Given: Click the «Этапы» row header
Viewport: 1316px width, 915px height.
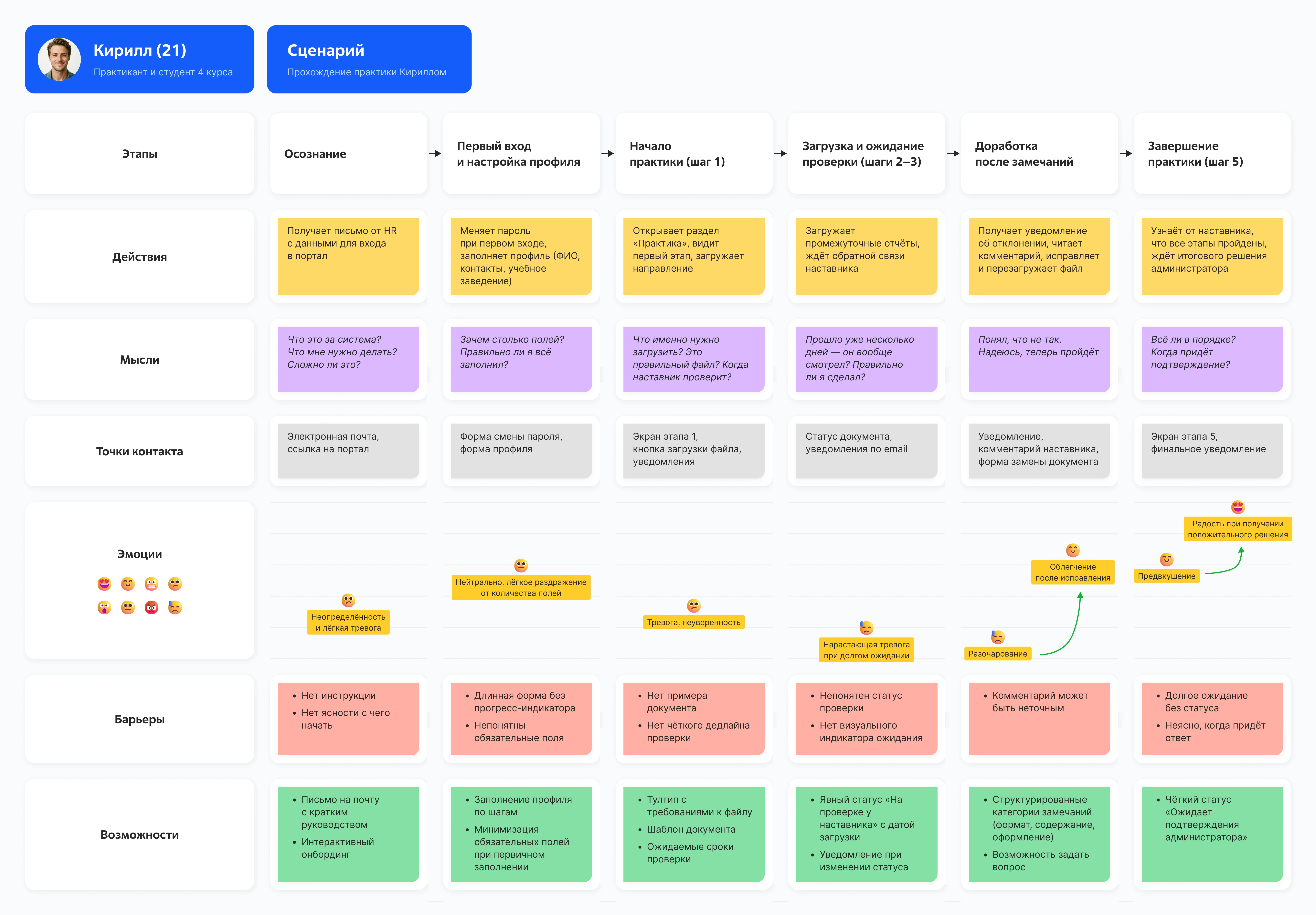Looking at the screenshot, I should [140, 153].
